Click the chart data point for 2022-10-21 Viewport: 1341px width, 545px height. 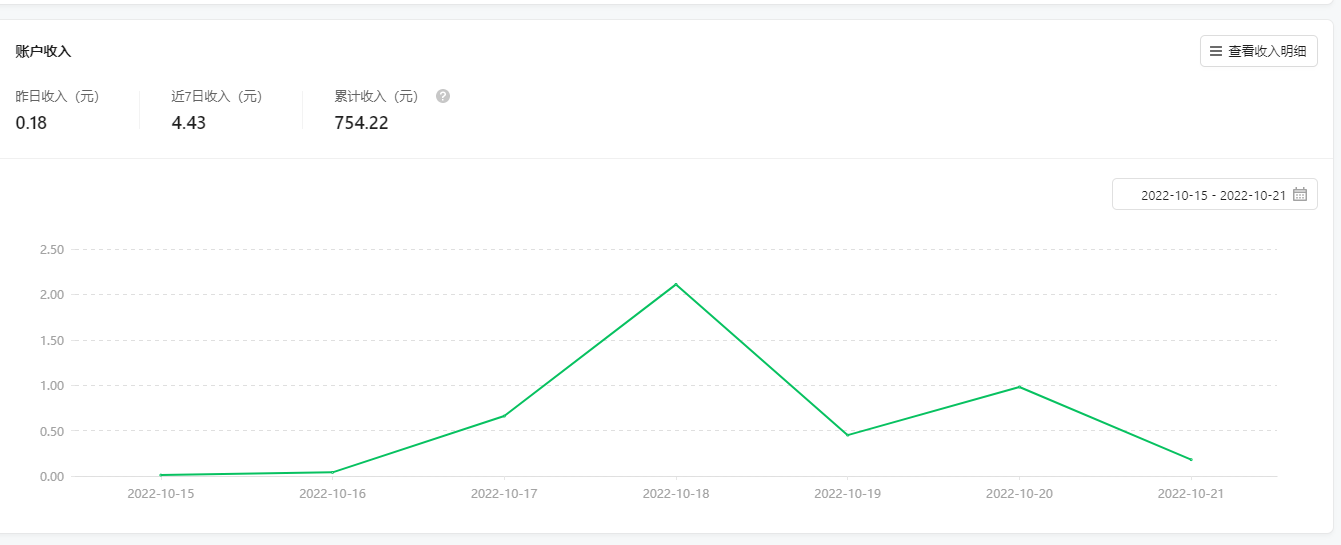click(1191, 460)
